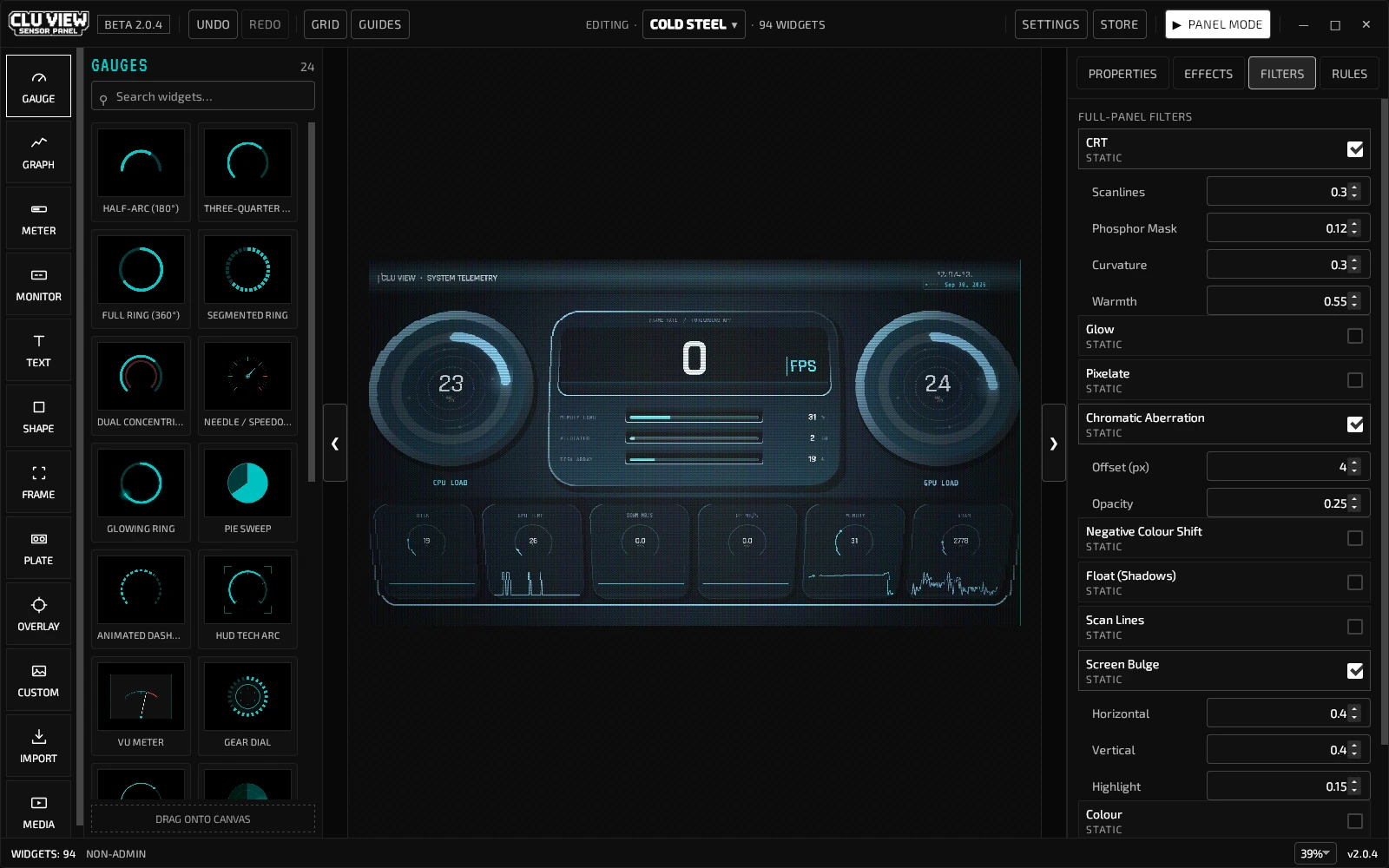Select the Pie Sweep gauge widget
The width and height of the screenshot is (1389, 868).
tap(247, 492)
